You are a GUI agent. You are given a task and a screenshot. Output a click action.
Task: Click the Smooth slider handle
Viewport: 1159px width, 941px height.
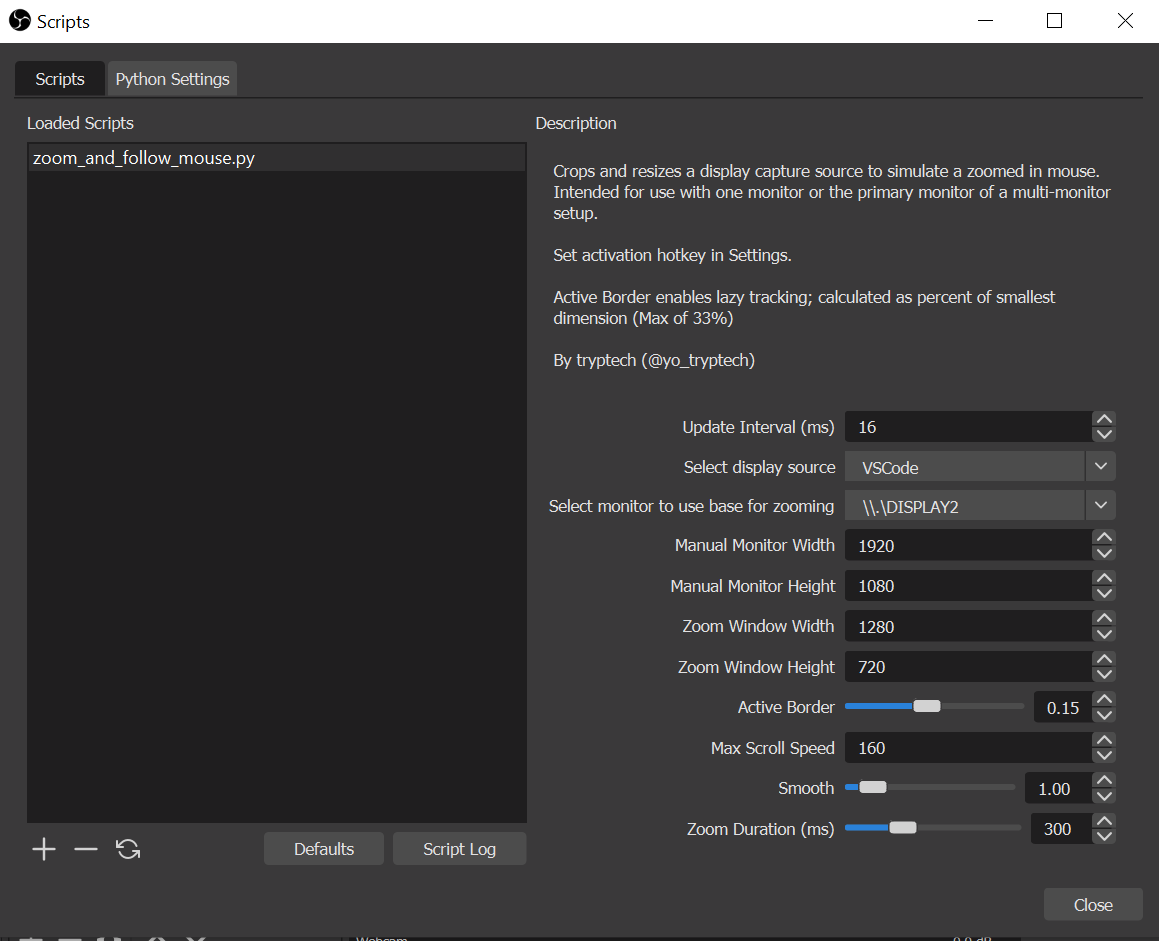[873, 787]
